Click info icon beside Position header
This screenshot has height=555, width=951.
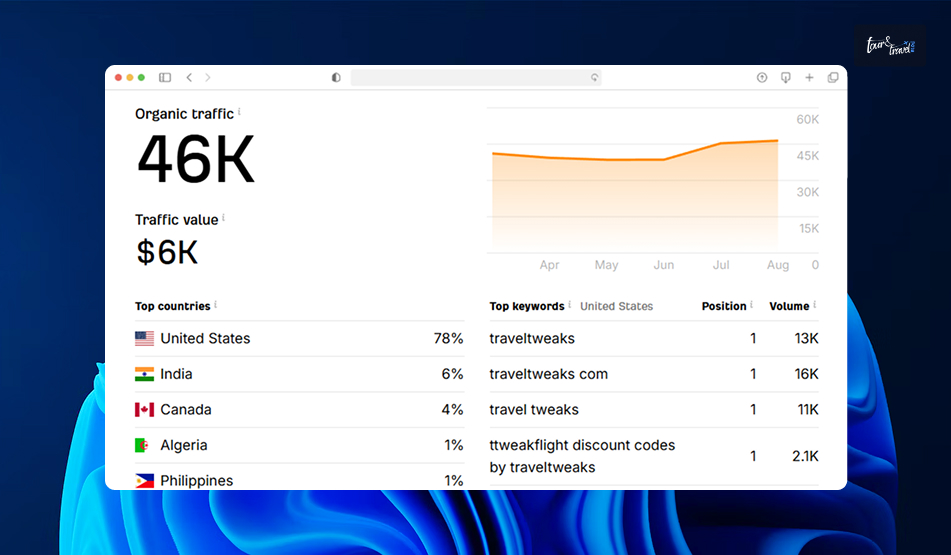[751, 304]
